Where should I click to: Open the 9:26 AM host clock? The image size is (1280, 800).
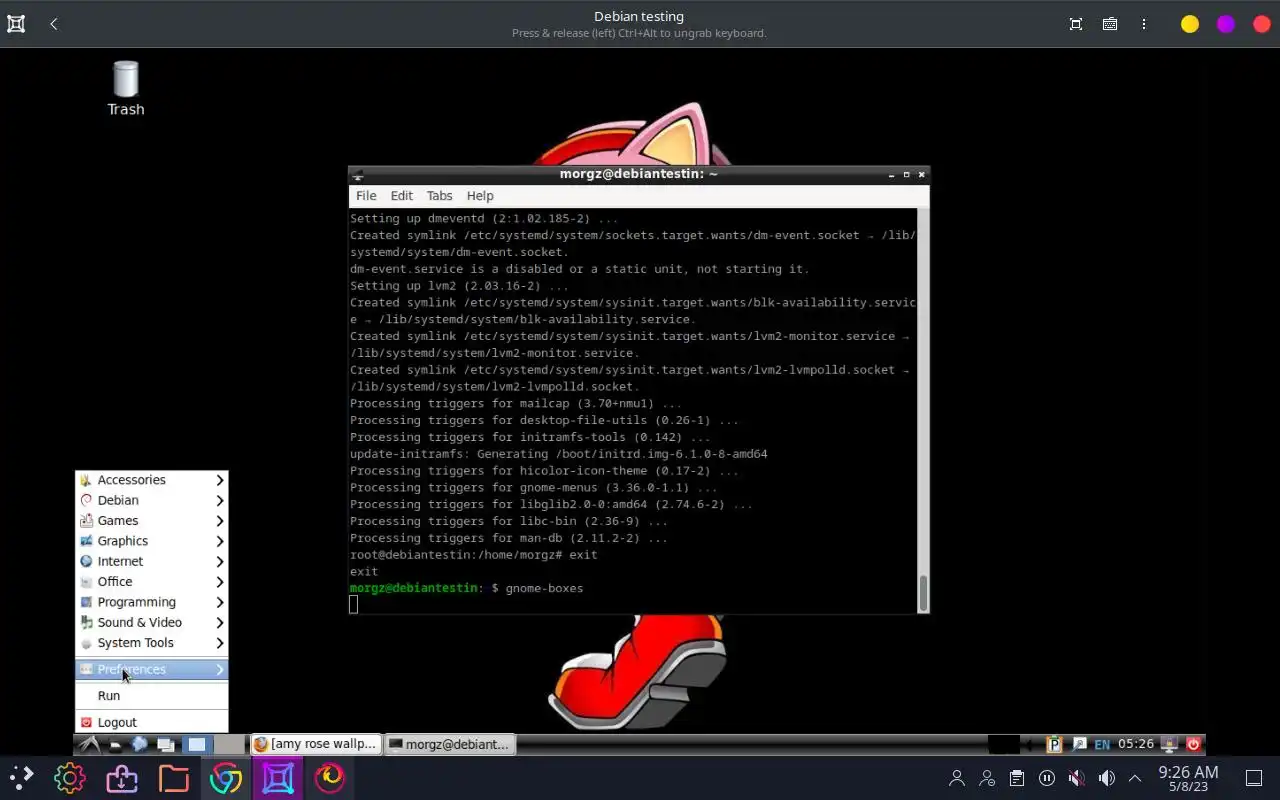[x=1188, y=778]
